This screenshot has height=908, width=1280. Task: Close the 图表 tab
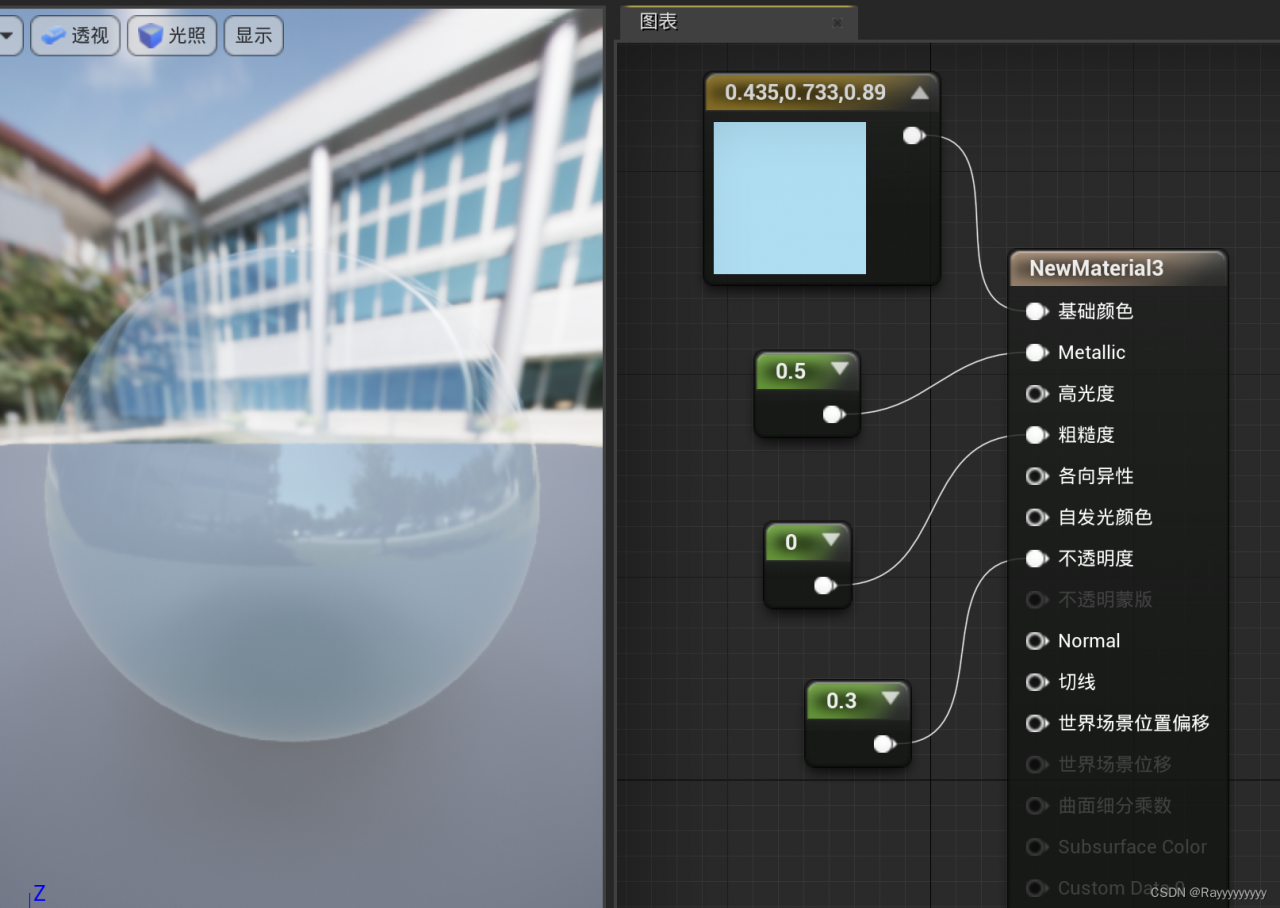(837, 23)
